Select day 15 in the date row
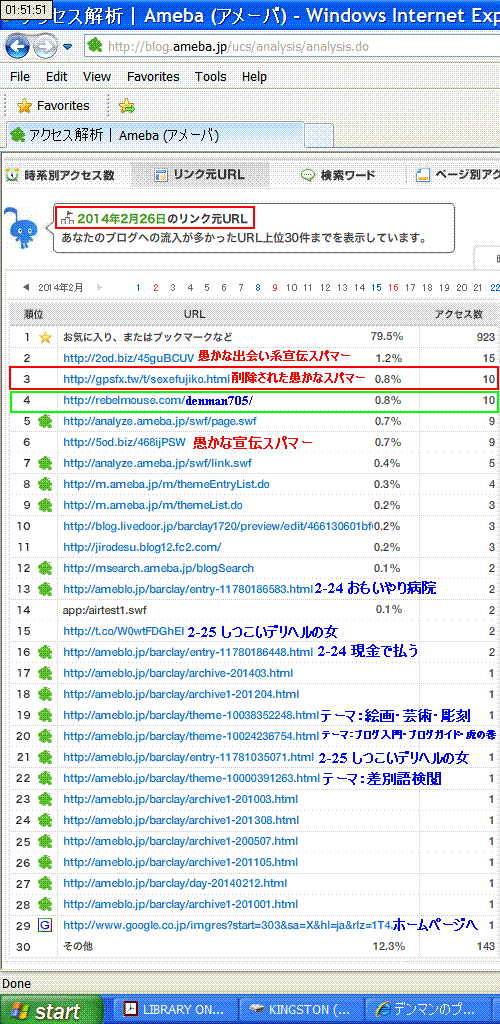Image resolution: width=500 pixels, height=1024 pixels. click(376, 287)
